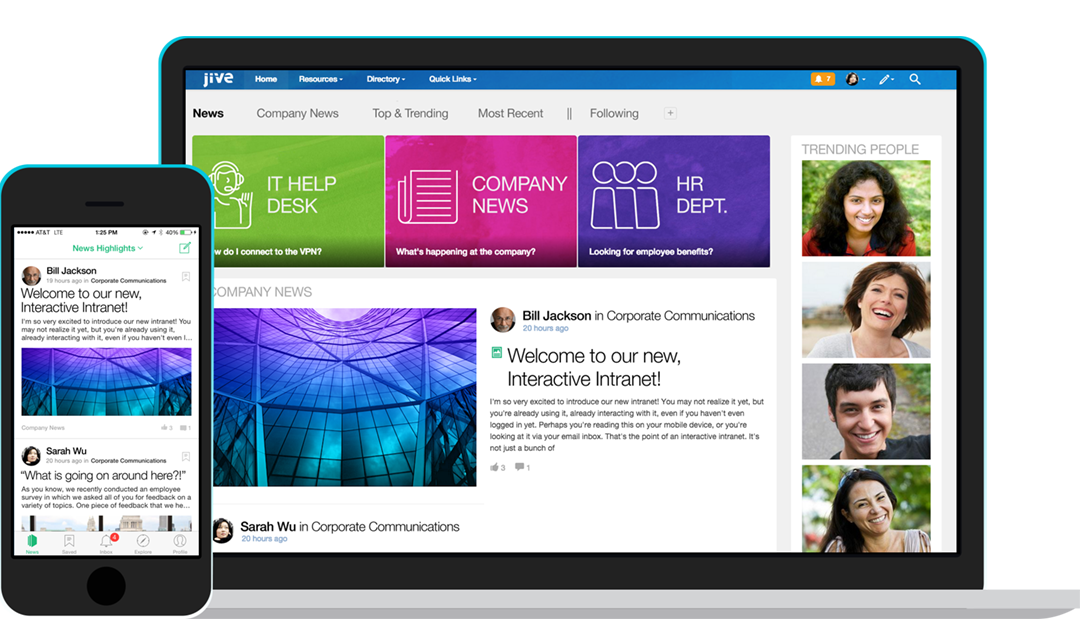Toggle bookmark on Sarah Wu's phone post
The height and width of the screenshot is (619, 1080).
pos(185,456)
